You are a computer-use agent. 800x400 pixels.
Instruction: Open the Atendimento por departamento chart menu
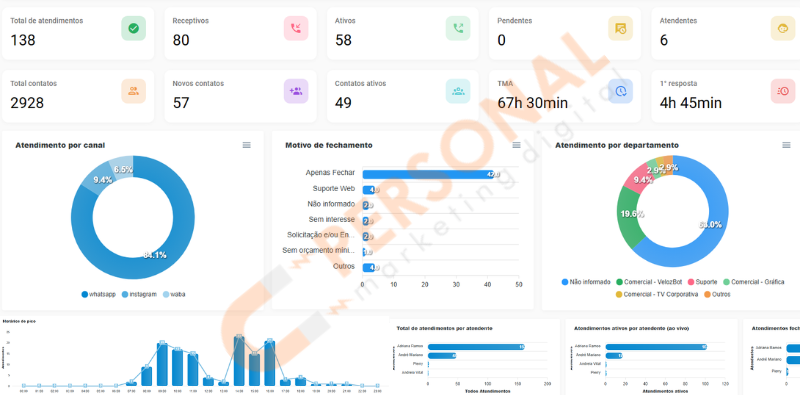click(787, 145)
